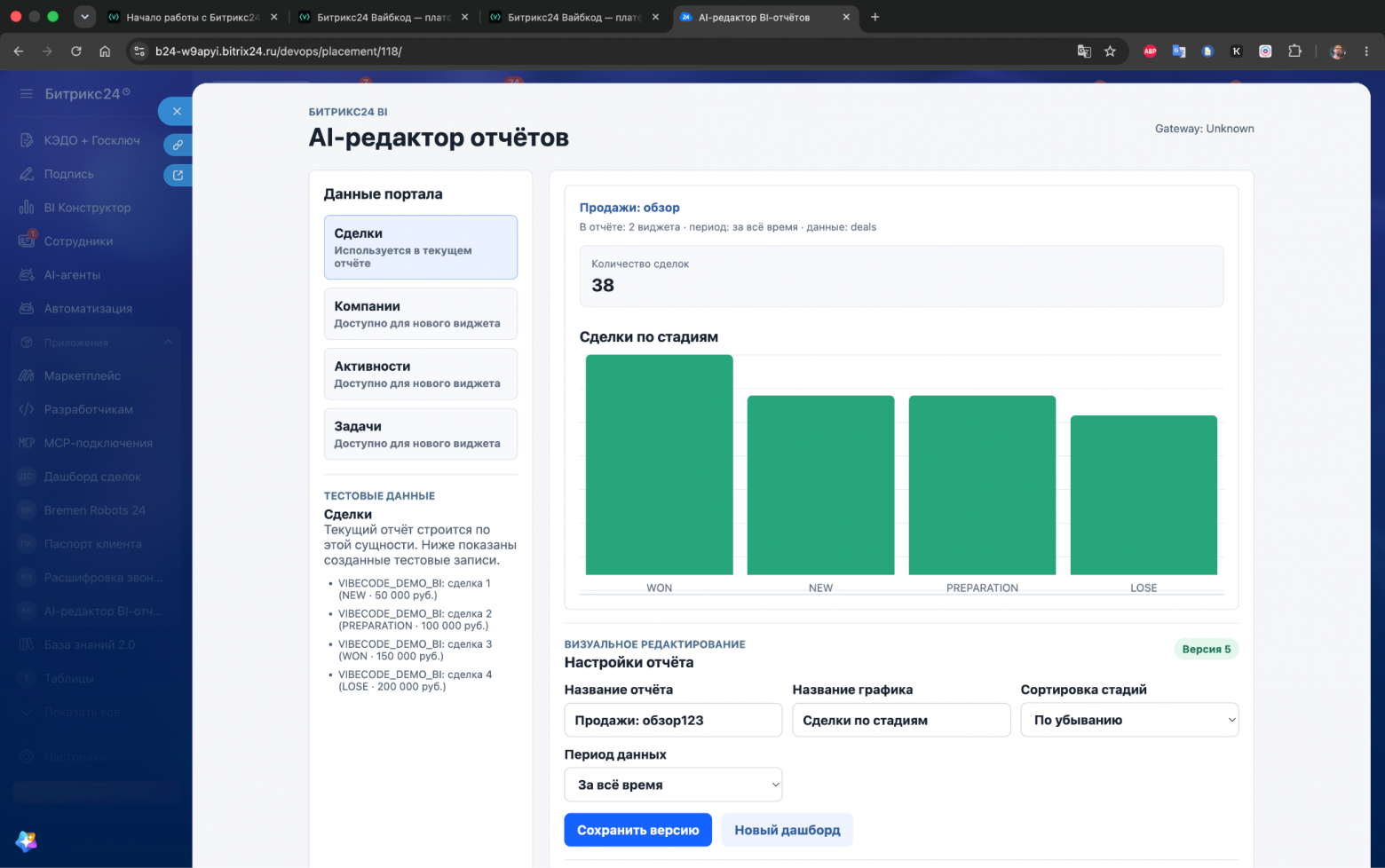
Task: Edit the Название графика field
Action: 901,720
